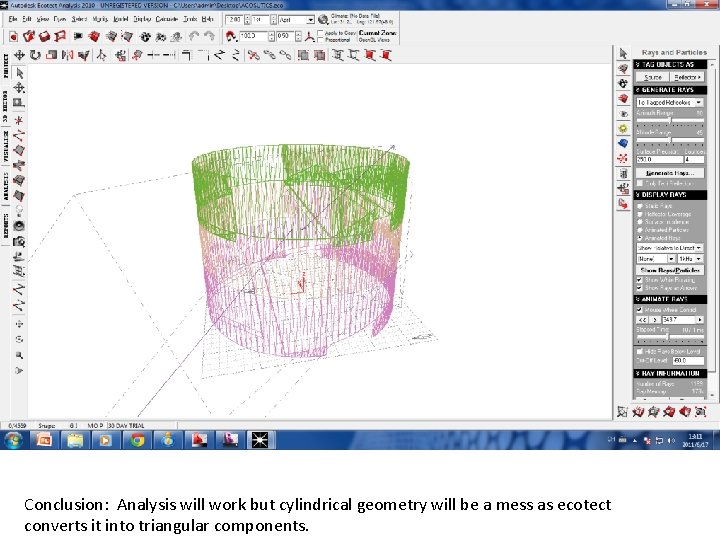720x540 pixels.
Task: Click the red speaker icon at panel bottom
Action: tap(685, 411)
